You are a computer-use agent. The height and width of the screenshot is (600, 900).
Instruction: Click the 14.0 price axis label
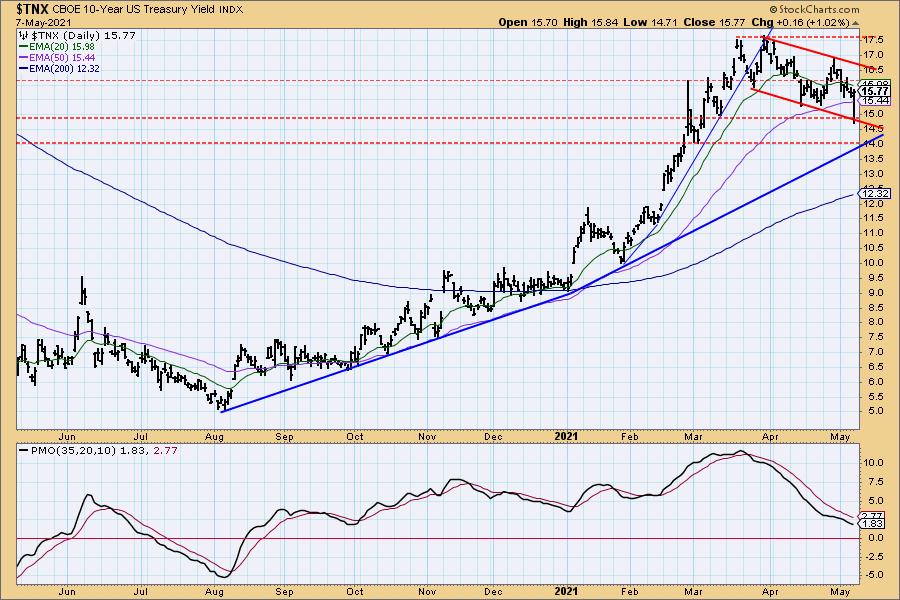[873, 144]
